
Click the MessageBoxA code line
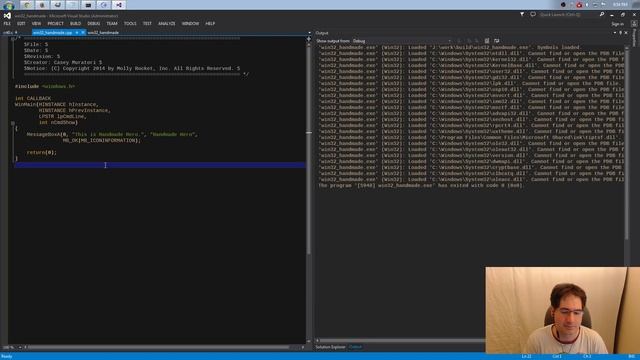[112, 134]
